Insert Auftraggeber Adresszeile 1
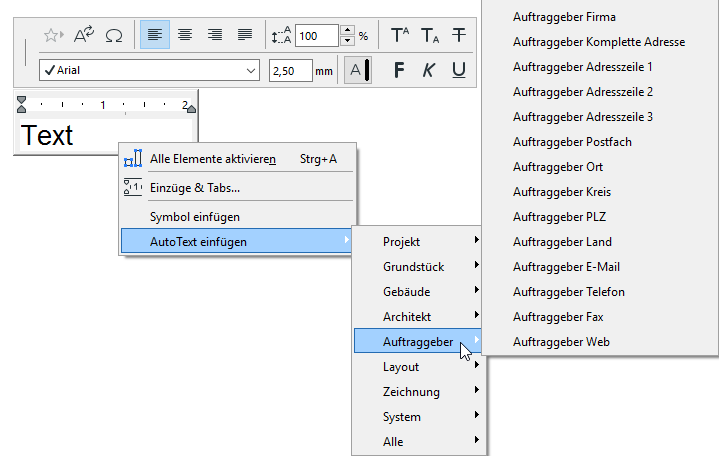Image resolution: width=719 pixels, height=456 pixels. pyautogui.click(x=600, y=67)
